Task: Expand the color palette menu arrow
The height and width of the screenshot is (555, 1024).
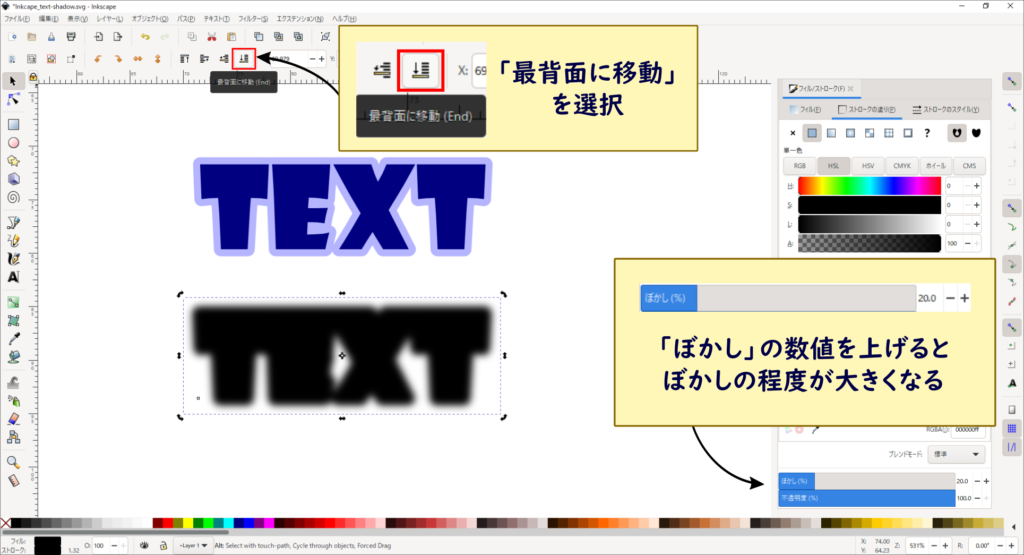Action: pyautogui.click(x=1014, y=526)
